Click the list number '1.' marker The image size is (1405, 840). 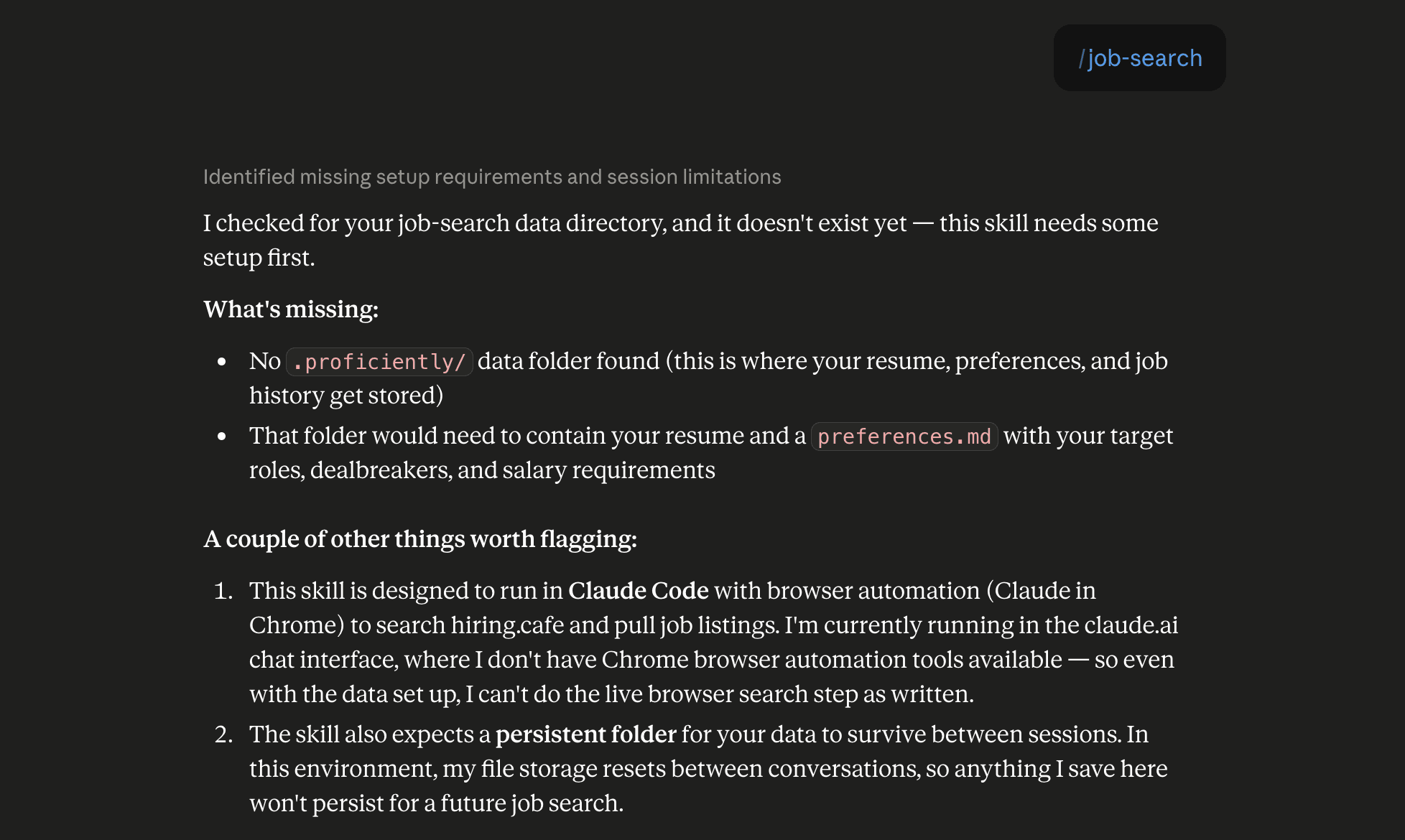pos(223,591)
